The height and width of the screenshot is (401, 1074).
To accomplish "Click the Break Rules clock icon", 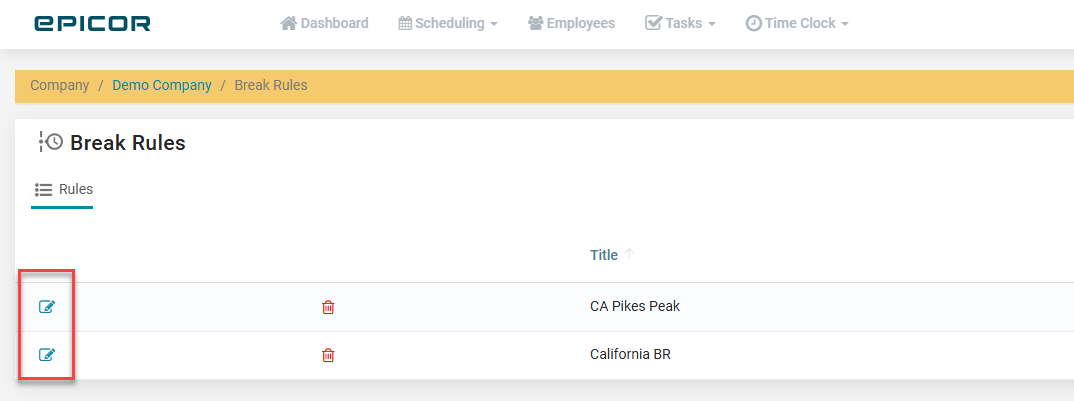I will click(51, 143).
